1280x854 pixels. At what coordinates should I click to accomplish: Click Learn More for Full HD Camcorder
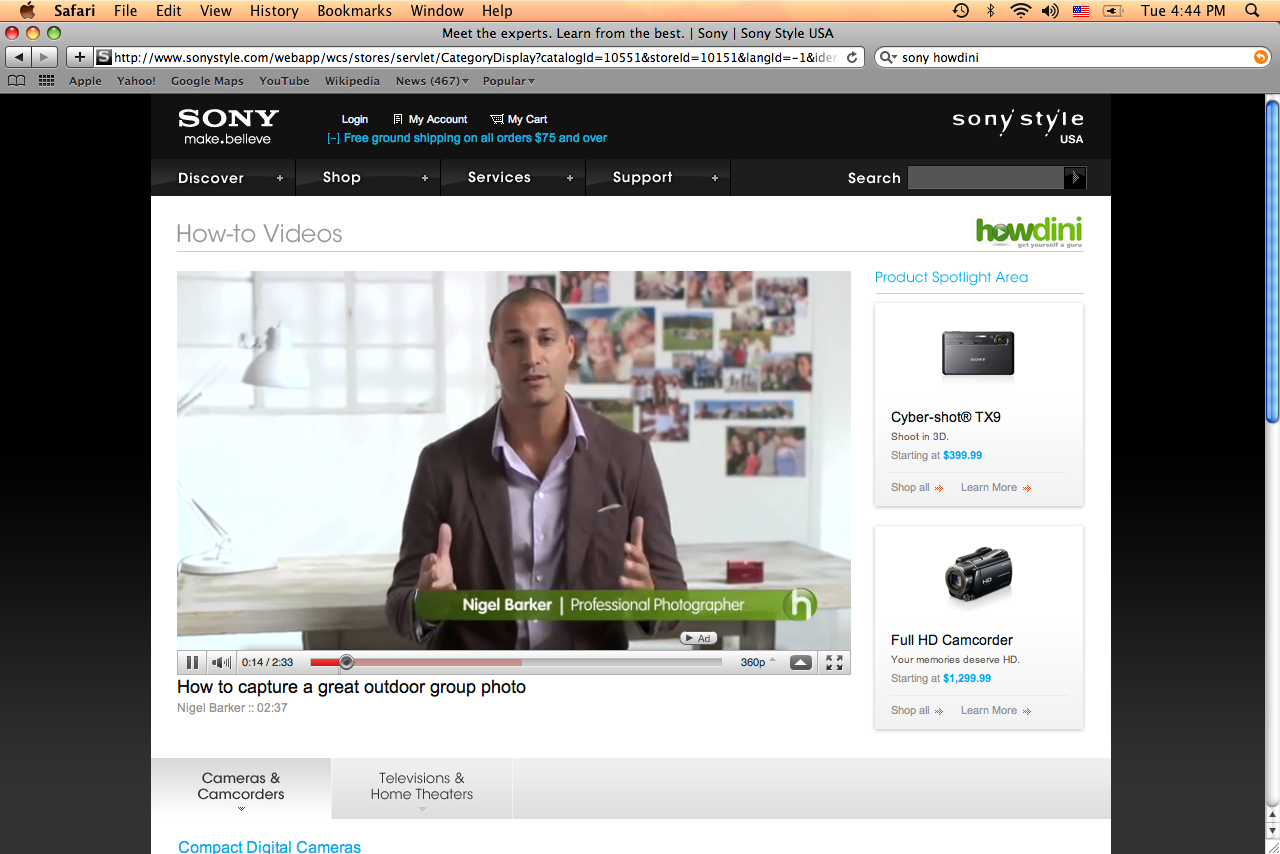(x=996, y=711)
